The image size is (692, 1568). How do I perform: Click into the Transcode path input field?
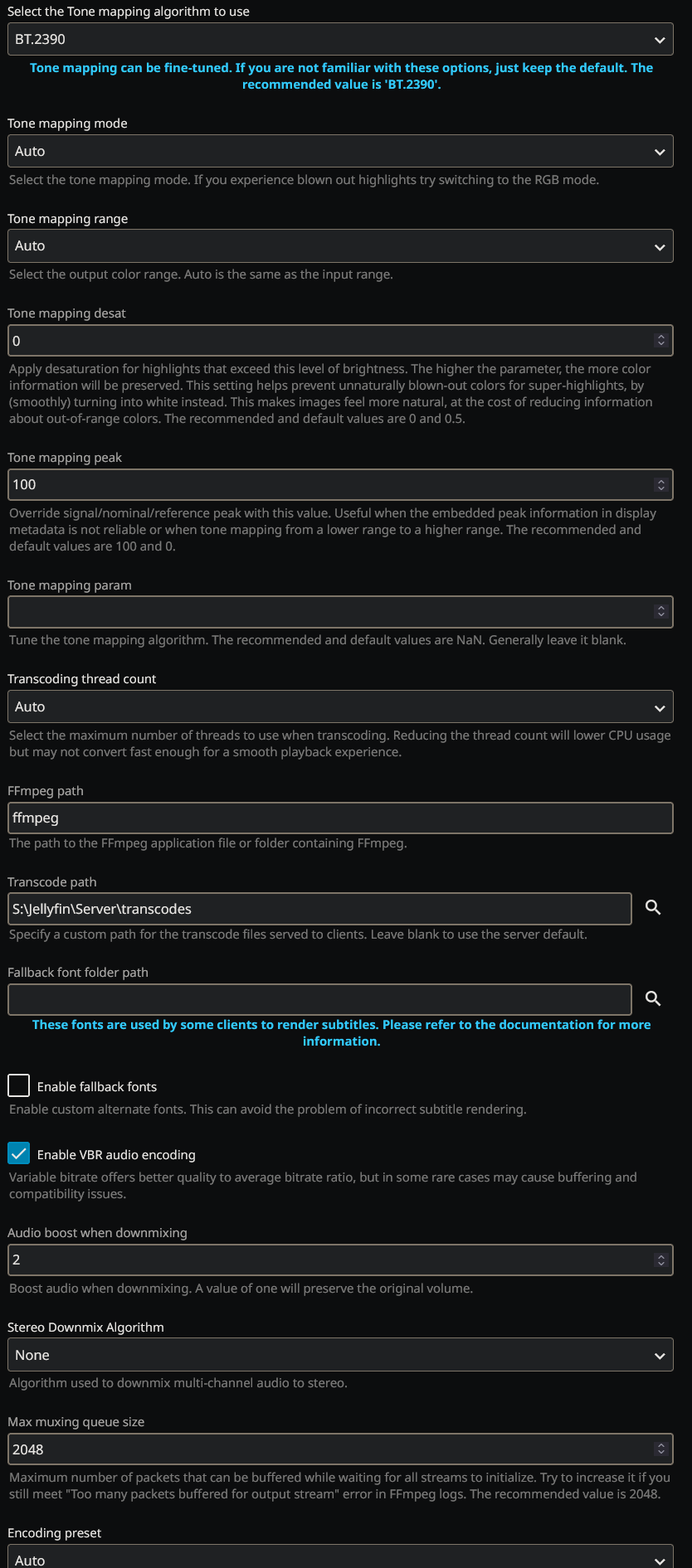[x=319, y=909]
